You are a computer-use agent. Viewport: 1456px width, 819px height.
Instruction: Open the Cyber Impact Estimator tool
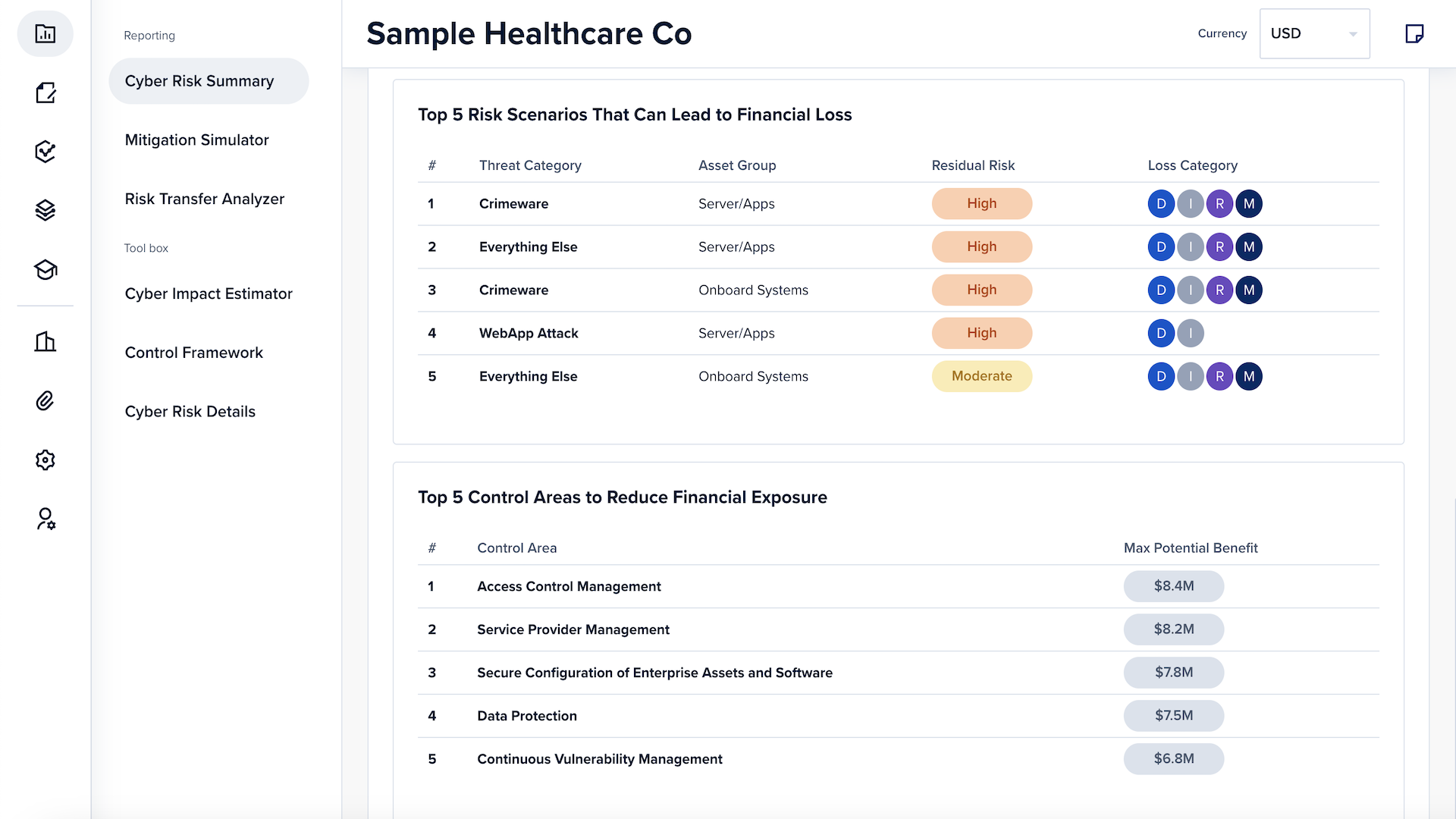click(209, 293)
